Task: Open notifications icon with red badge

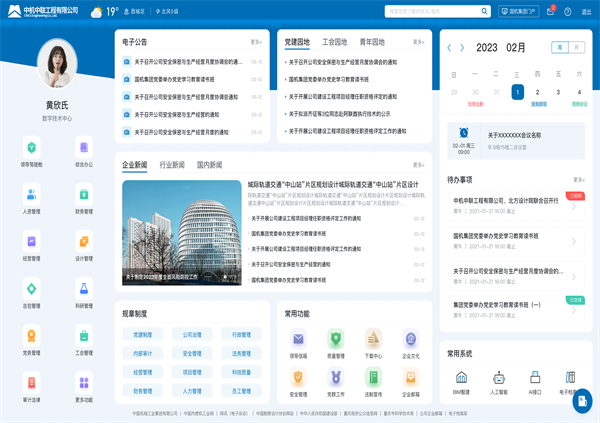Action: click(551, 11)
